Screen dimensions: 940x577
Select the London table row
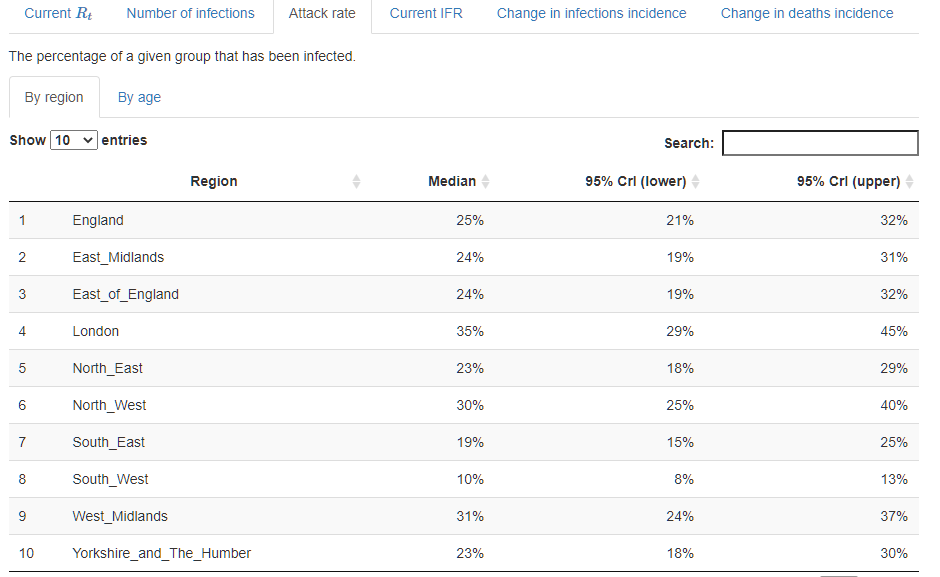(463, 331)
